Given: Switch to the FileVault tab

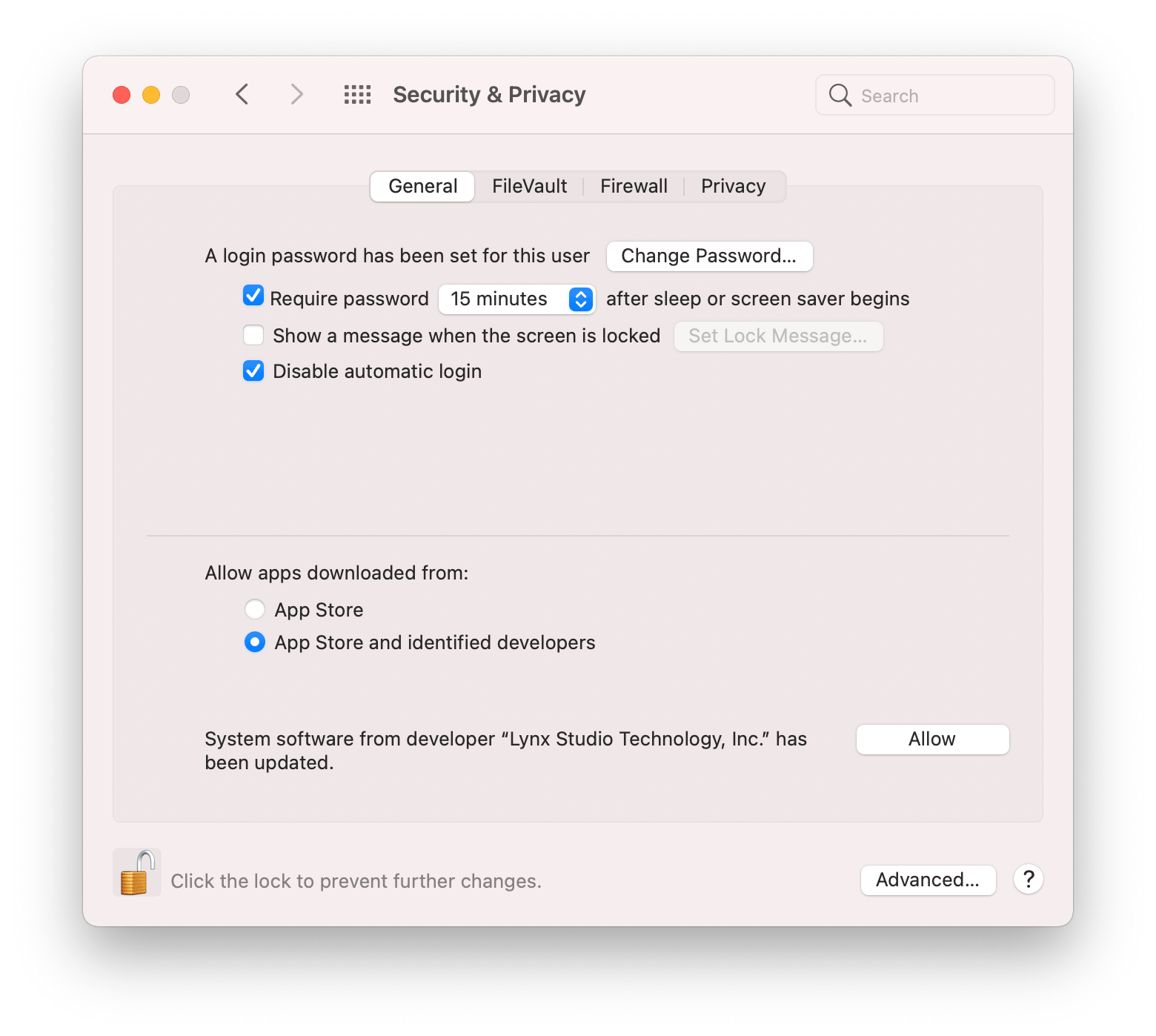Looking at the screenshot, I should coord(529,186).
